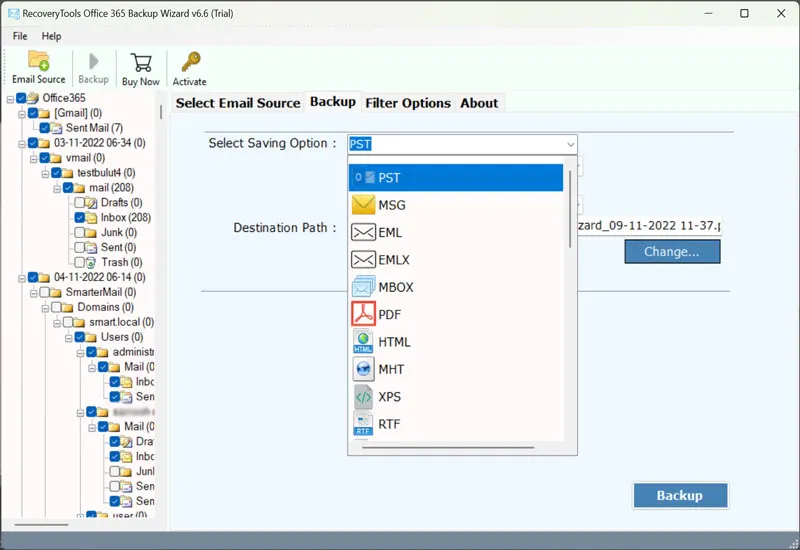Select the RTF format option
Image resolution: width=800 pixels, height=550 pixels.
tap(389, 424)
